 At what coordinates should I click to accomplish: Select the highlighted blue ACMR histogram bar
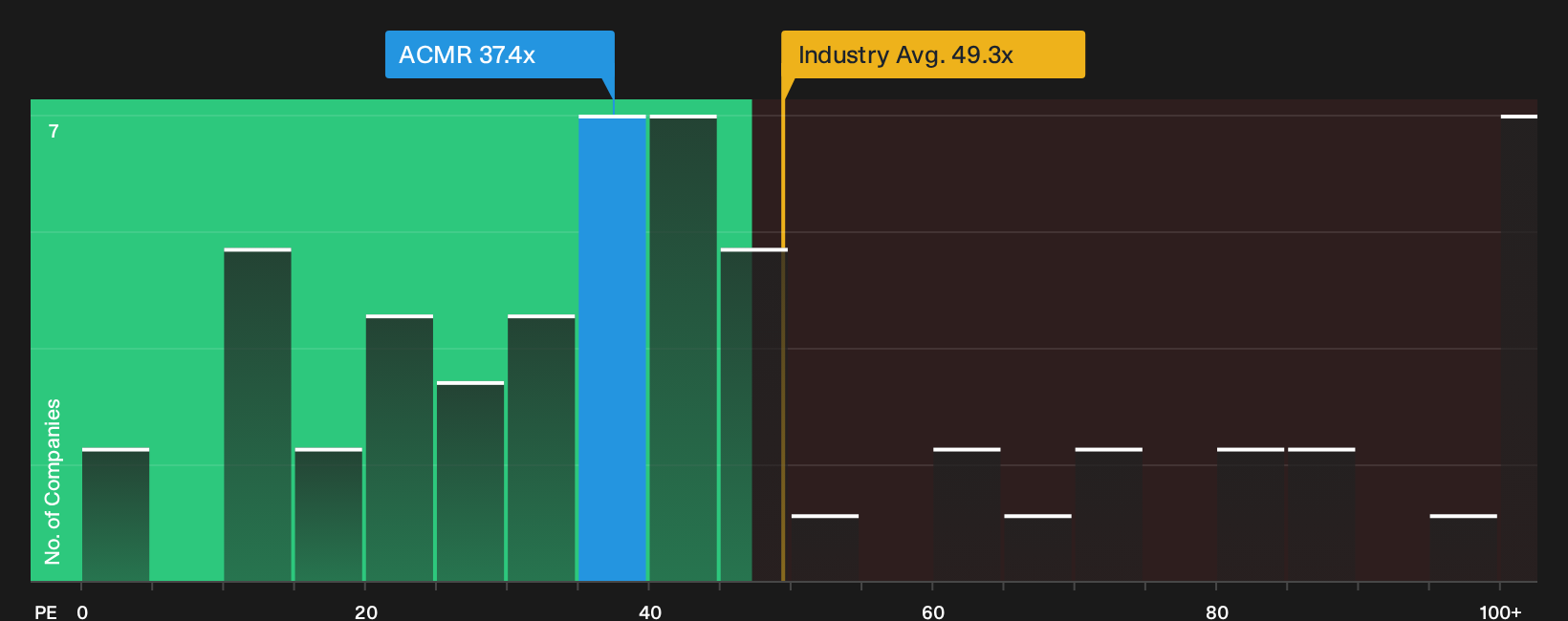612,348
